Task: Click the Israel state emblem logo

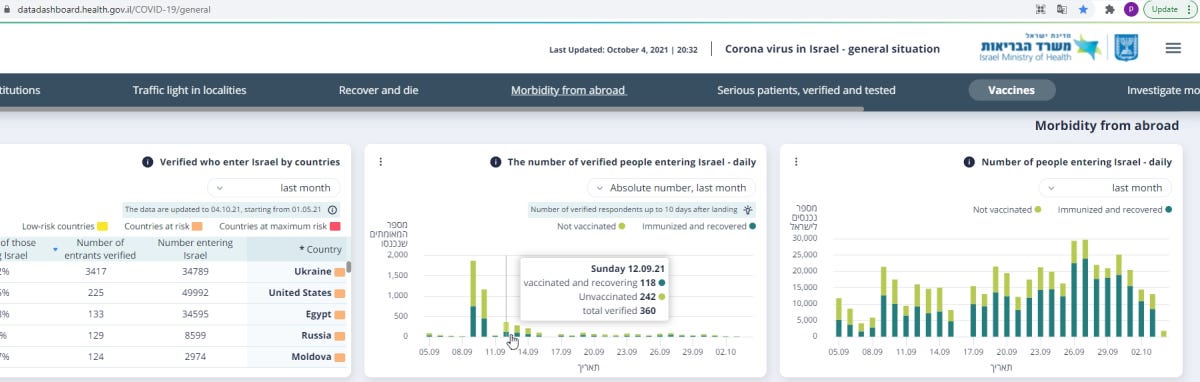Action: [1127, 48]
